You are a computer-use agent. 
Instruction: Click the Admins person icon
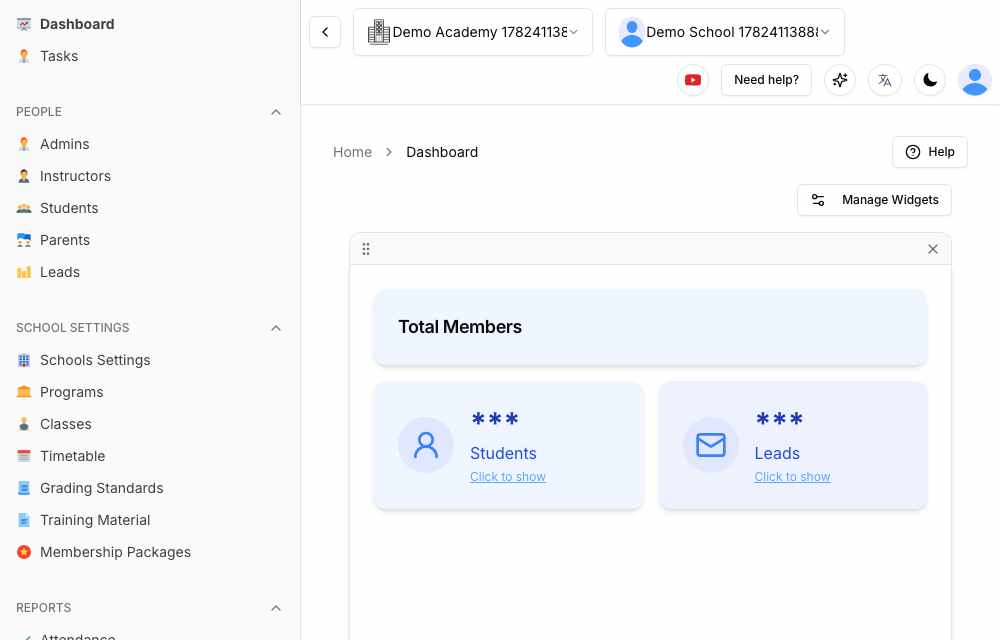point(24,144)
